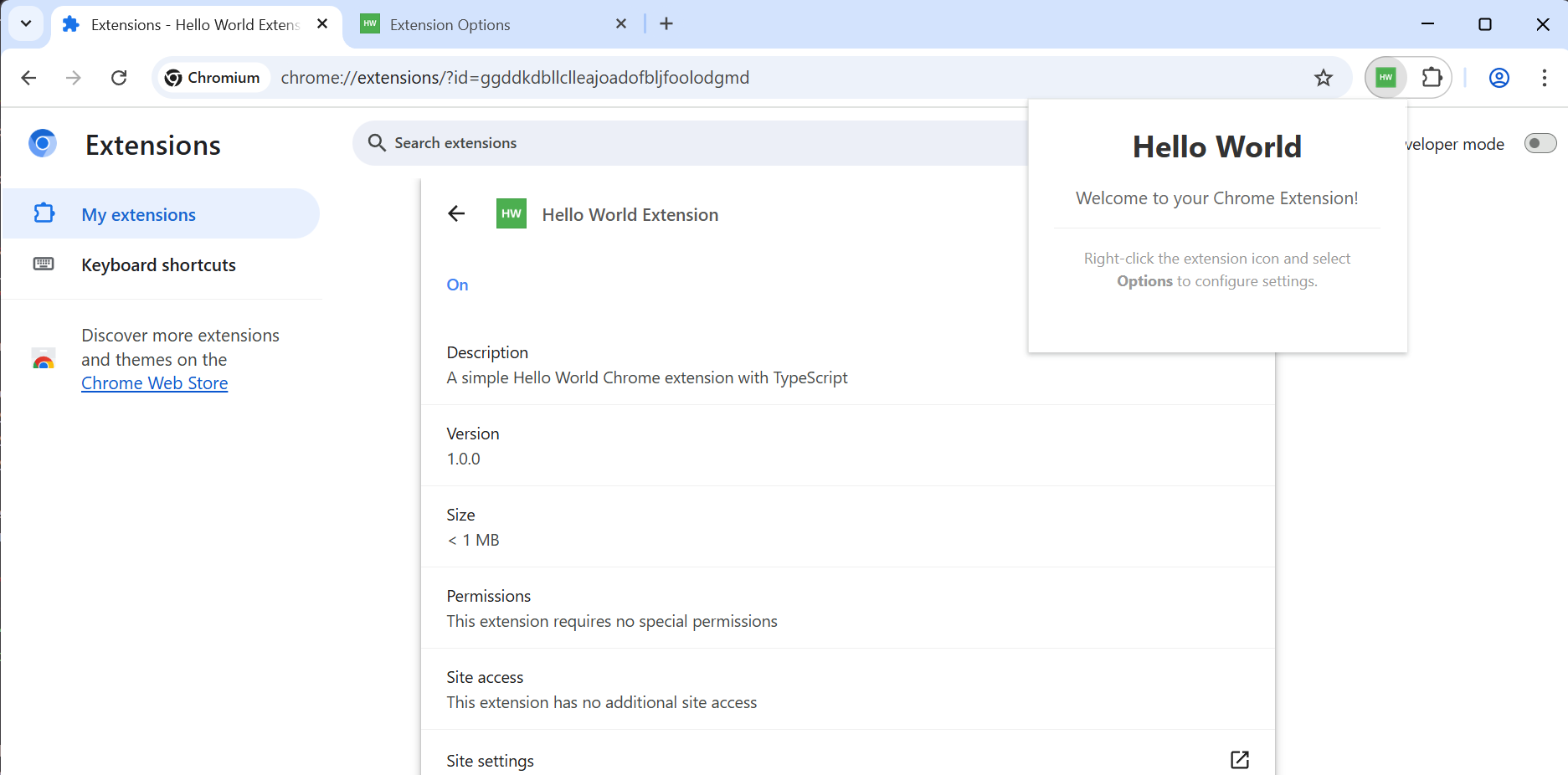Viewport: 1568px width, 775px height.
Task: Click the version number 1.0.0
Action: pos(464,459)
